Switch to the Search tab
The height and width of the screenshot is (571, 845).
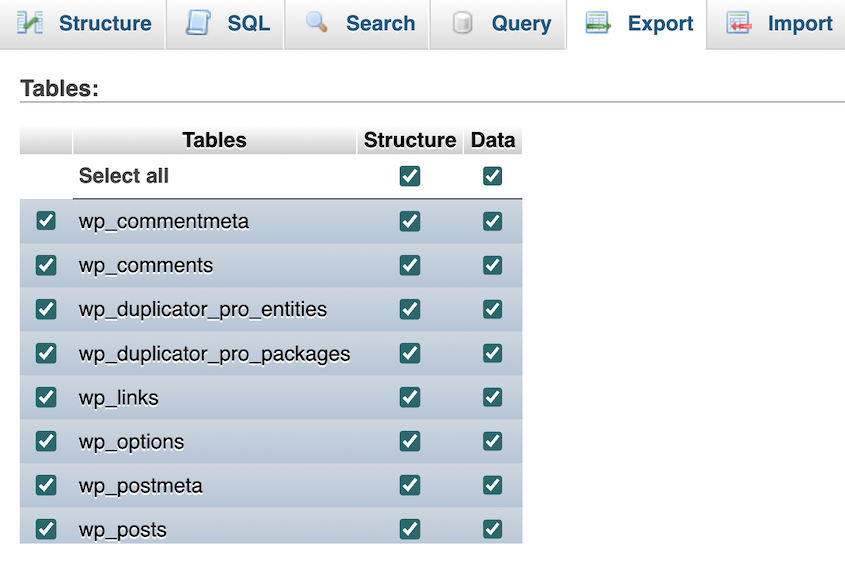point(357,24)
